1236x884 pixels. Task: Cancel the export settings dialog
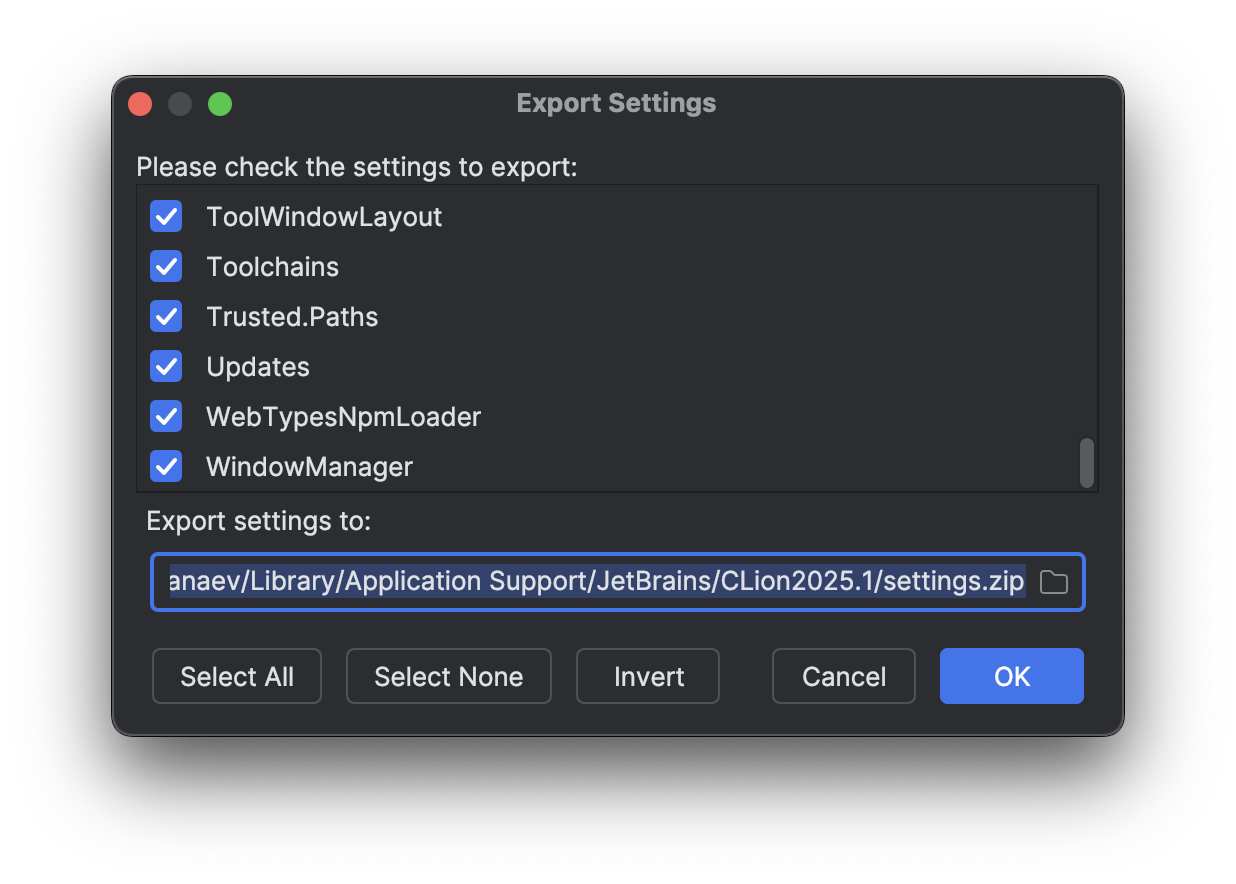pyautogui.click(x=843, y=676)
